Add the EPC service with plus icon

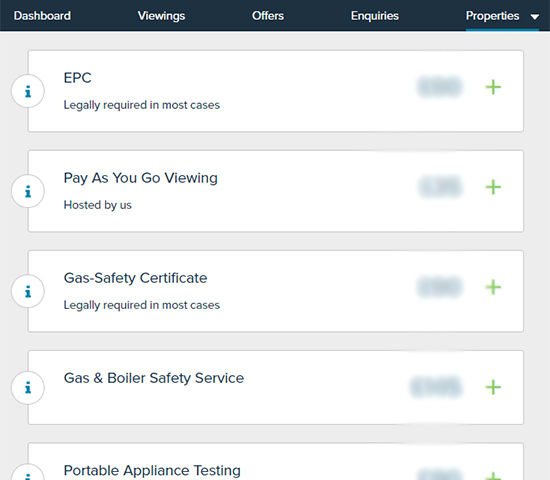[493, 87]
